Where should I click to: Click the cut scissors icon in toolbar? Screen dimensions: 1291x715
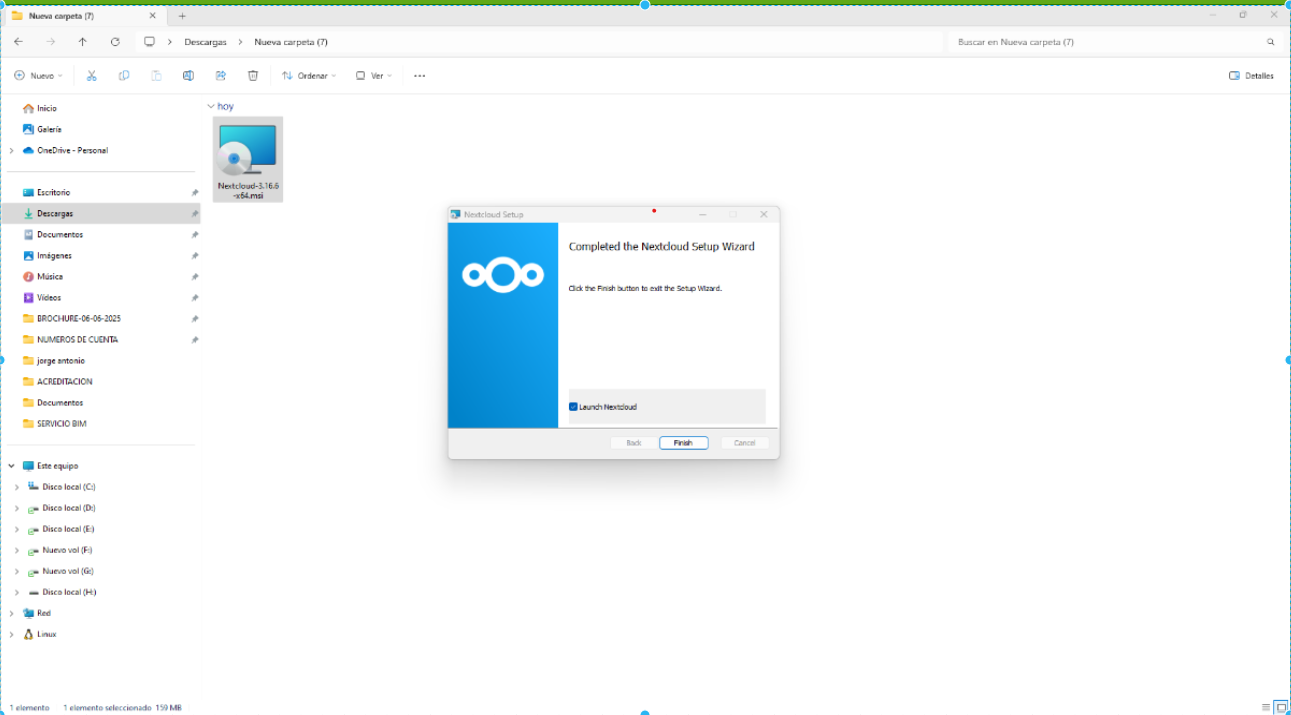click(x=91, y=76)
